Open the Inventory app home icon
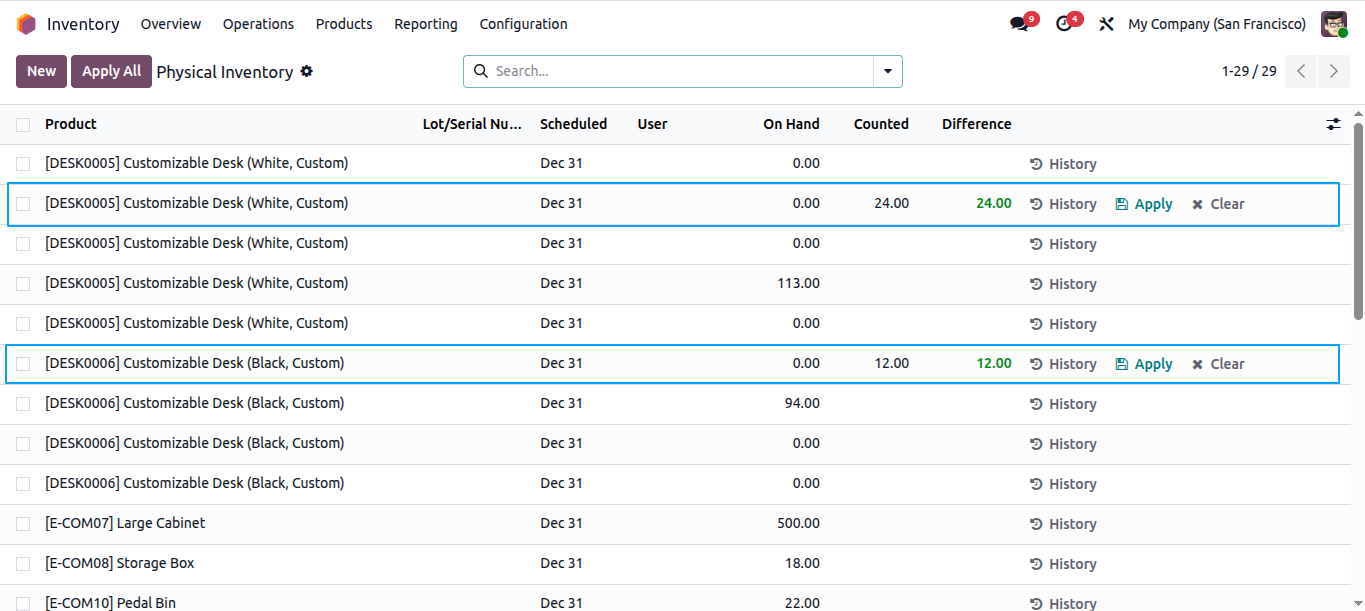Screen dimensions: 1365x611 tap(26, 24)
